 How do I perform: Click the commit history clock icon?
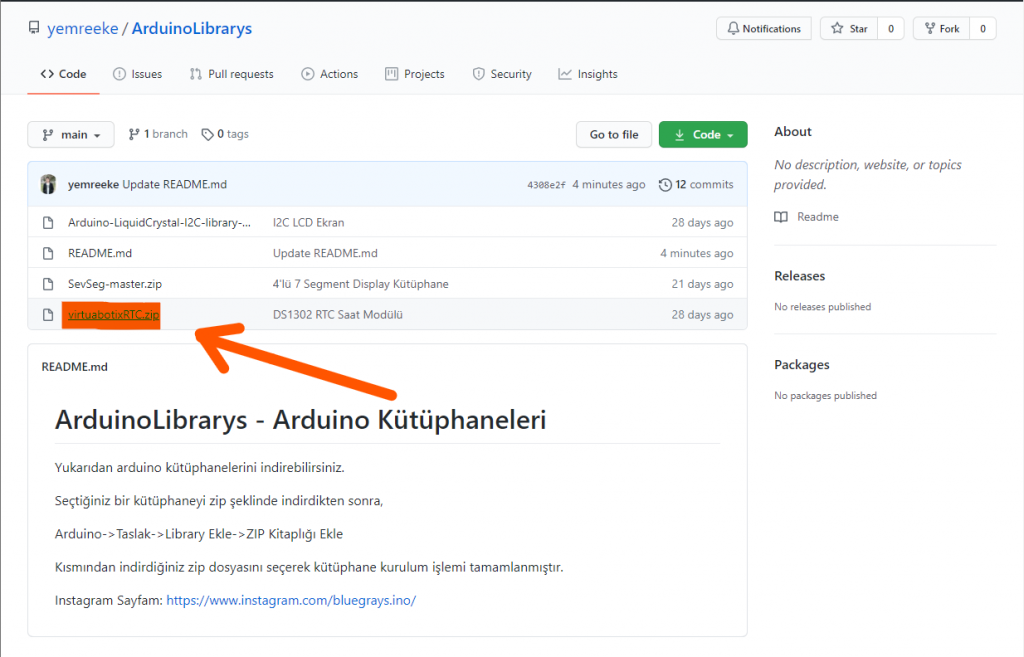[665, 185]
